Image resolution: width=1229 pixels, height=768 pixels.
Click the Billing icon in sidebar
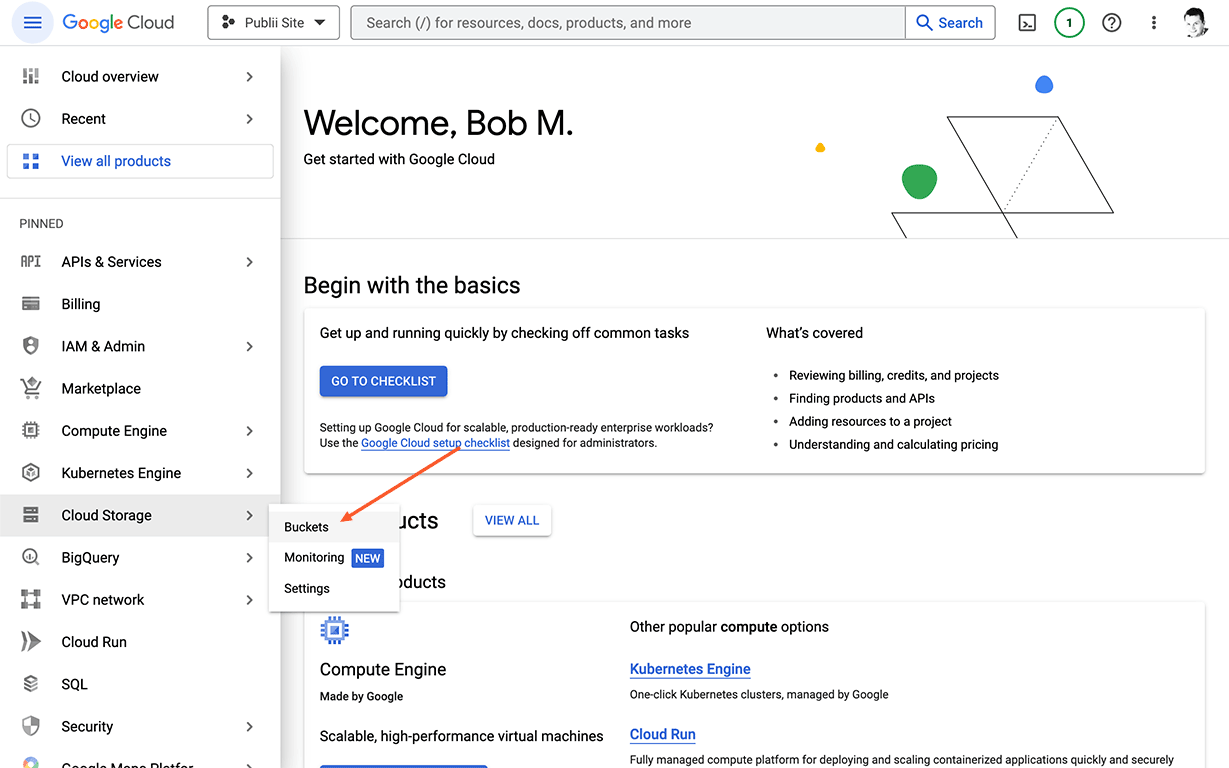(31, 304)
